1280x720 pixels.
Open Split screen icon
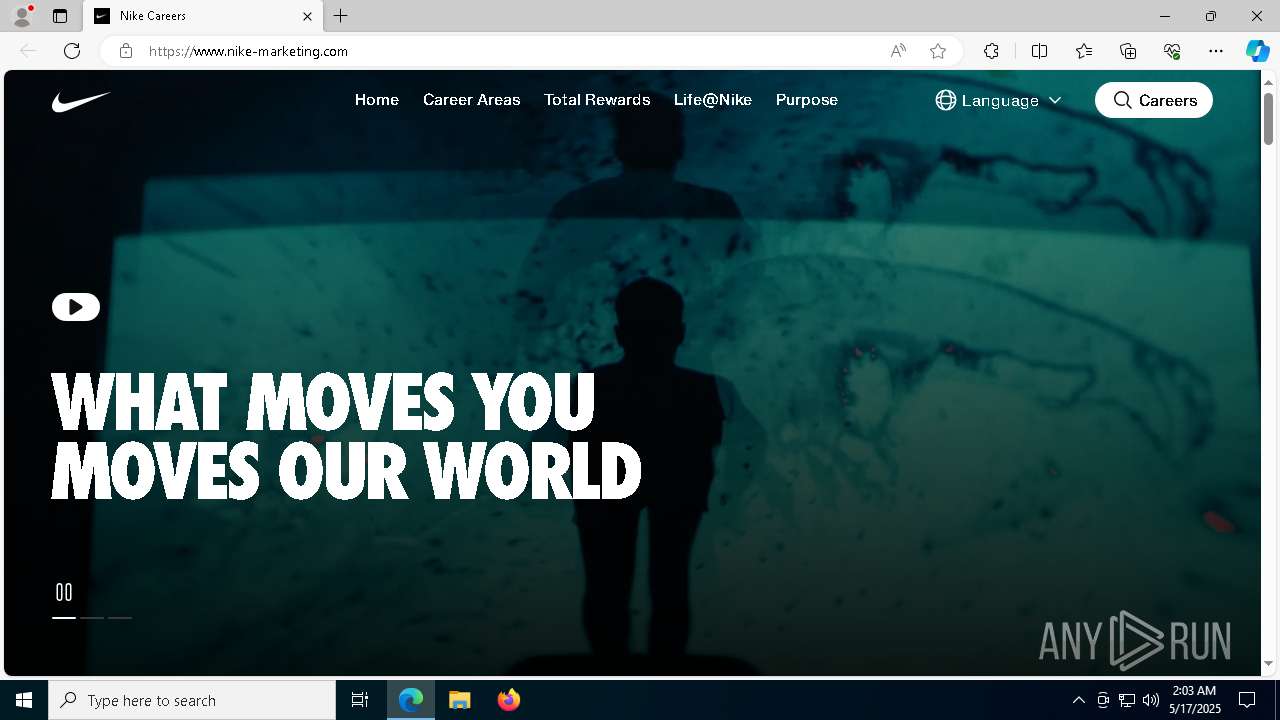point(1039,51)
